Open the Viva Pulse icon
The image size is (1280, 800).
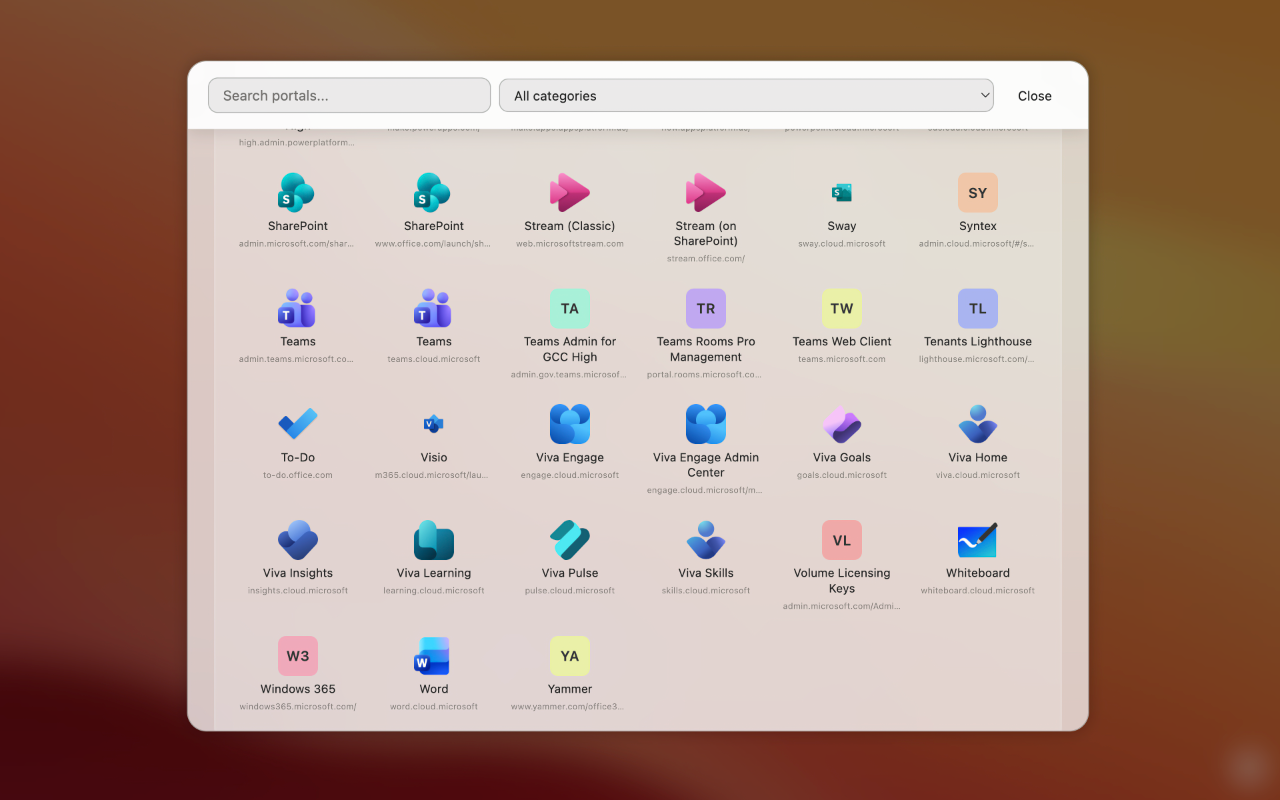coord(570,541)
